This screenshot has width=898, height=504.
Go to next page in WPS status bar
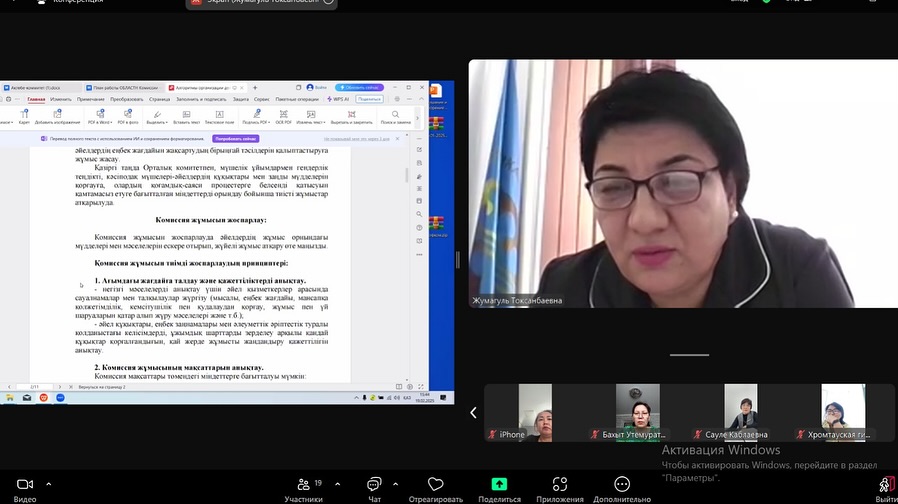pos(60,387)
